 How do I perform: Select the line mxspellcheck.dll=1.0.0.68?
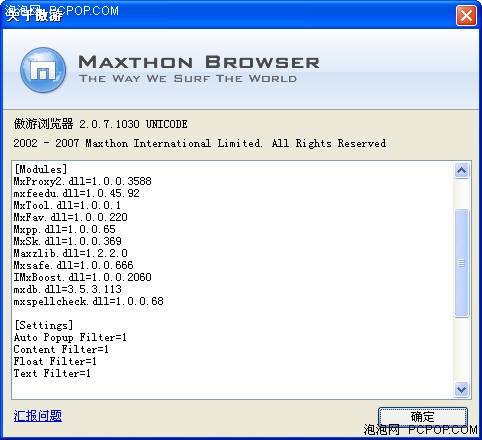89,301
